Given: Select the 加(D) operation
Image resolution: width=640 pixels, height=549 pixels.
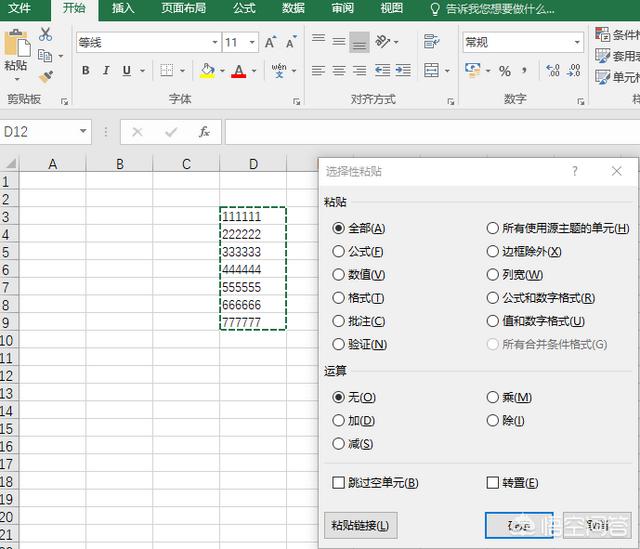Looking at the screenshot, I should (353, 420).
